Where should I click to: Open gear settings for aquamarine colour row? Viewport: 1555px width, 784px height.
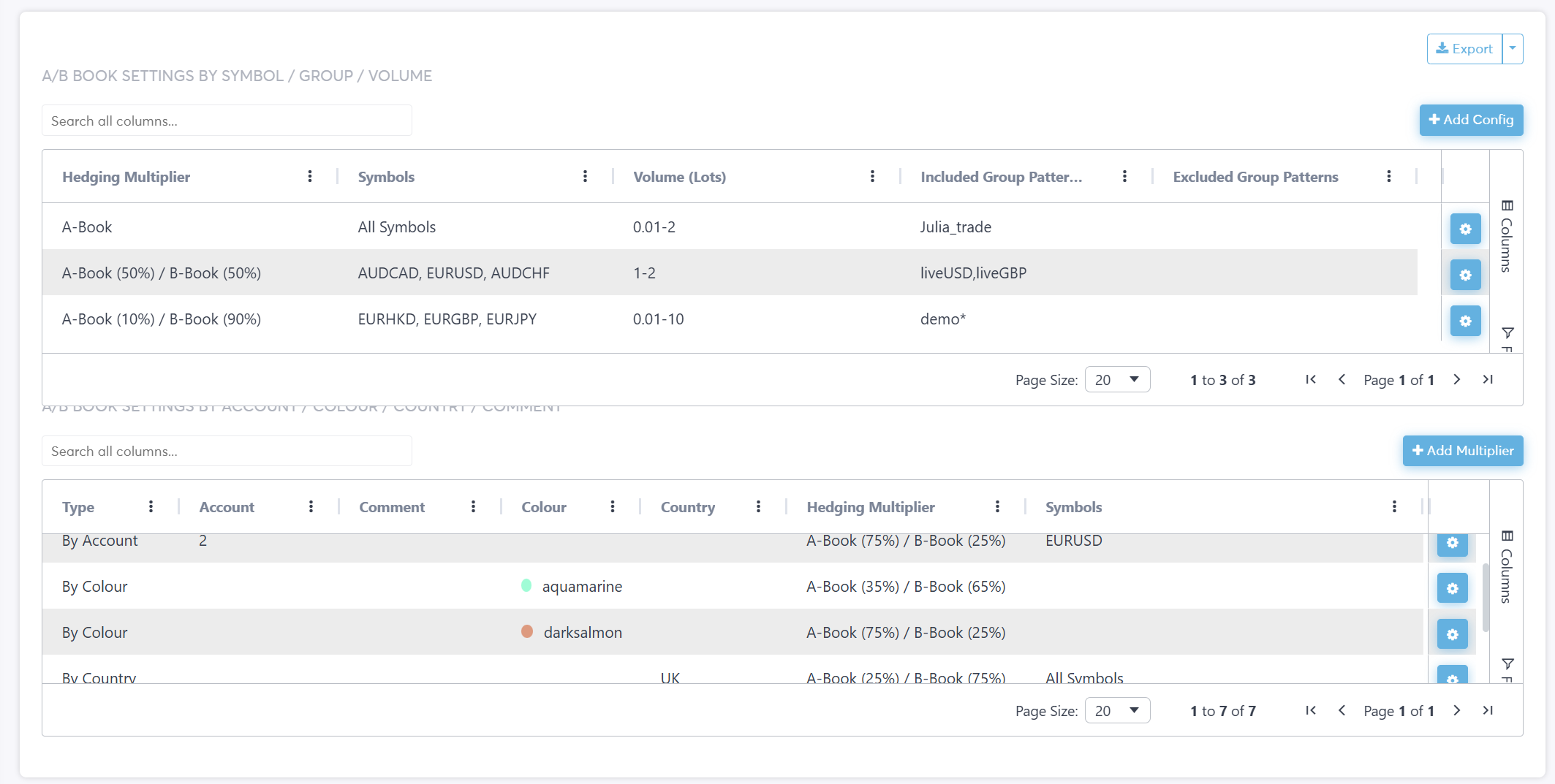(1452, 588)
